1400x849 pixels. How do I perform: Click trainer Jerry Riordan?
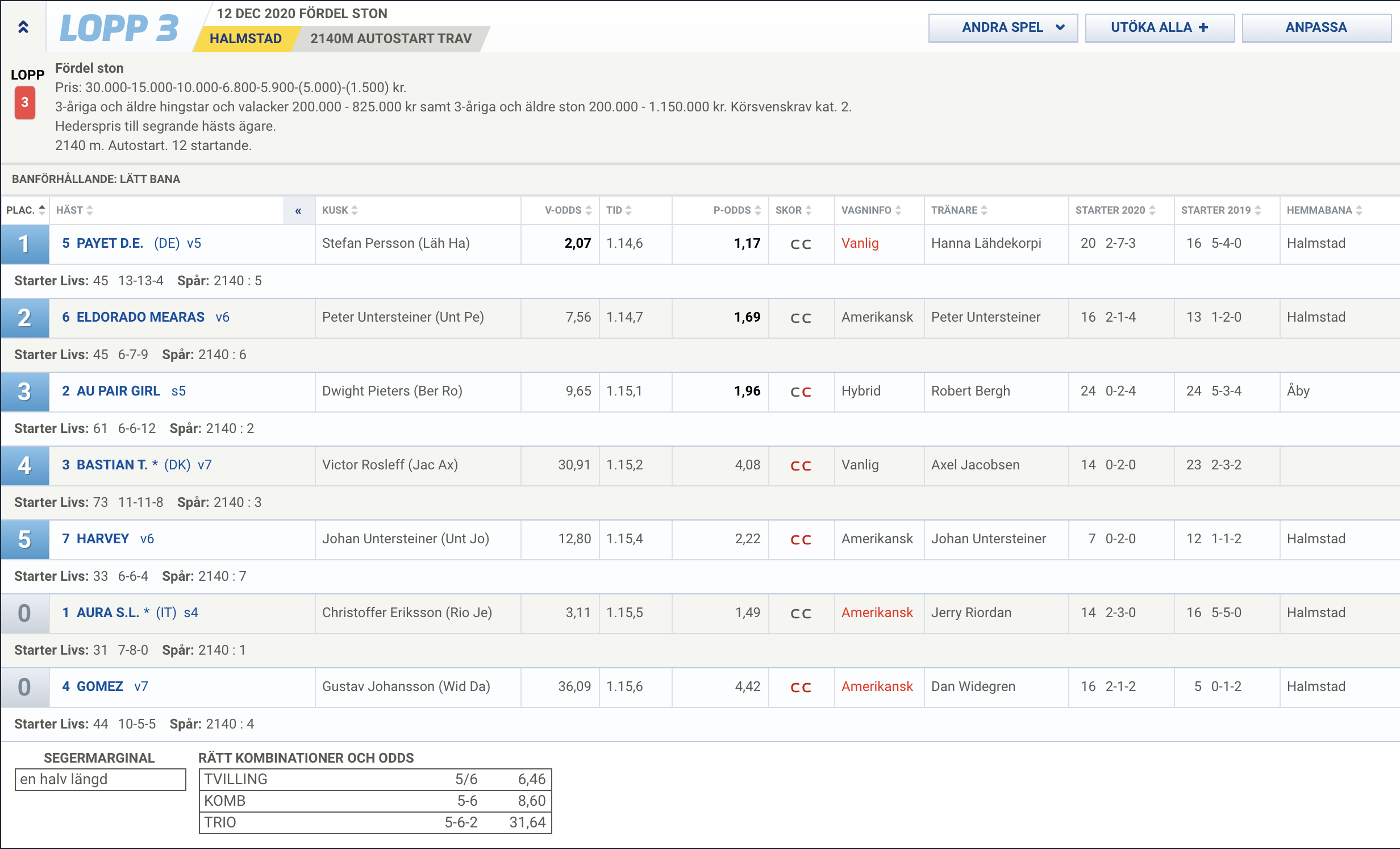click(x=971, y=613)
